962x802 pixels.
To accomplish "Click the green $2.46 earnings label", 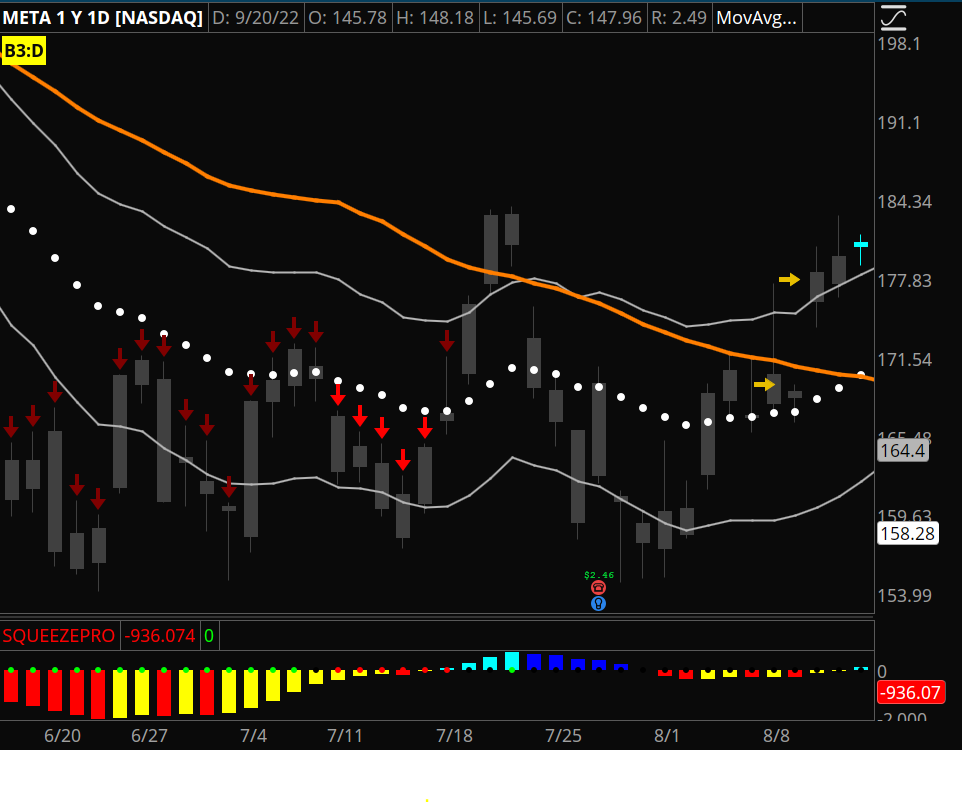I will point(599,575).
